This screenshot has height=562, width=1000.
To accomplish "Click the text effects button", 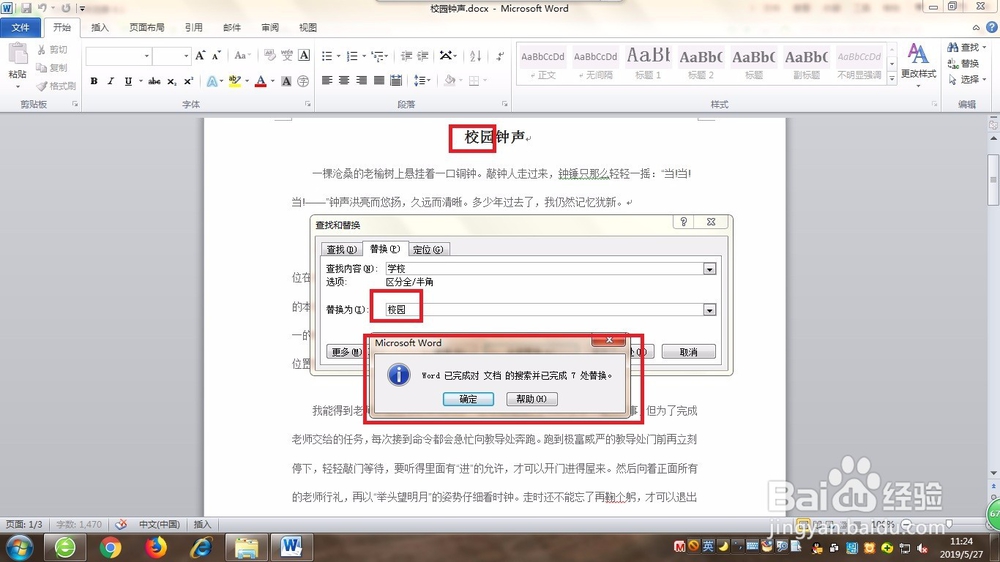I will (x=212, y=81).
